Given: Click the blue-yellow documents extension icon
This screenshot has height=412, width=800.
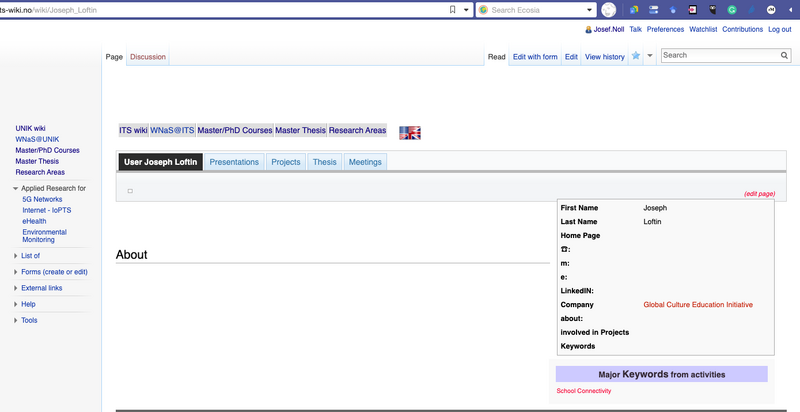Looking at the screenshot, I should tap(634, 10).
